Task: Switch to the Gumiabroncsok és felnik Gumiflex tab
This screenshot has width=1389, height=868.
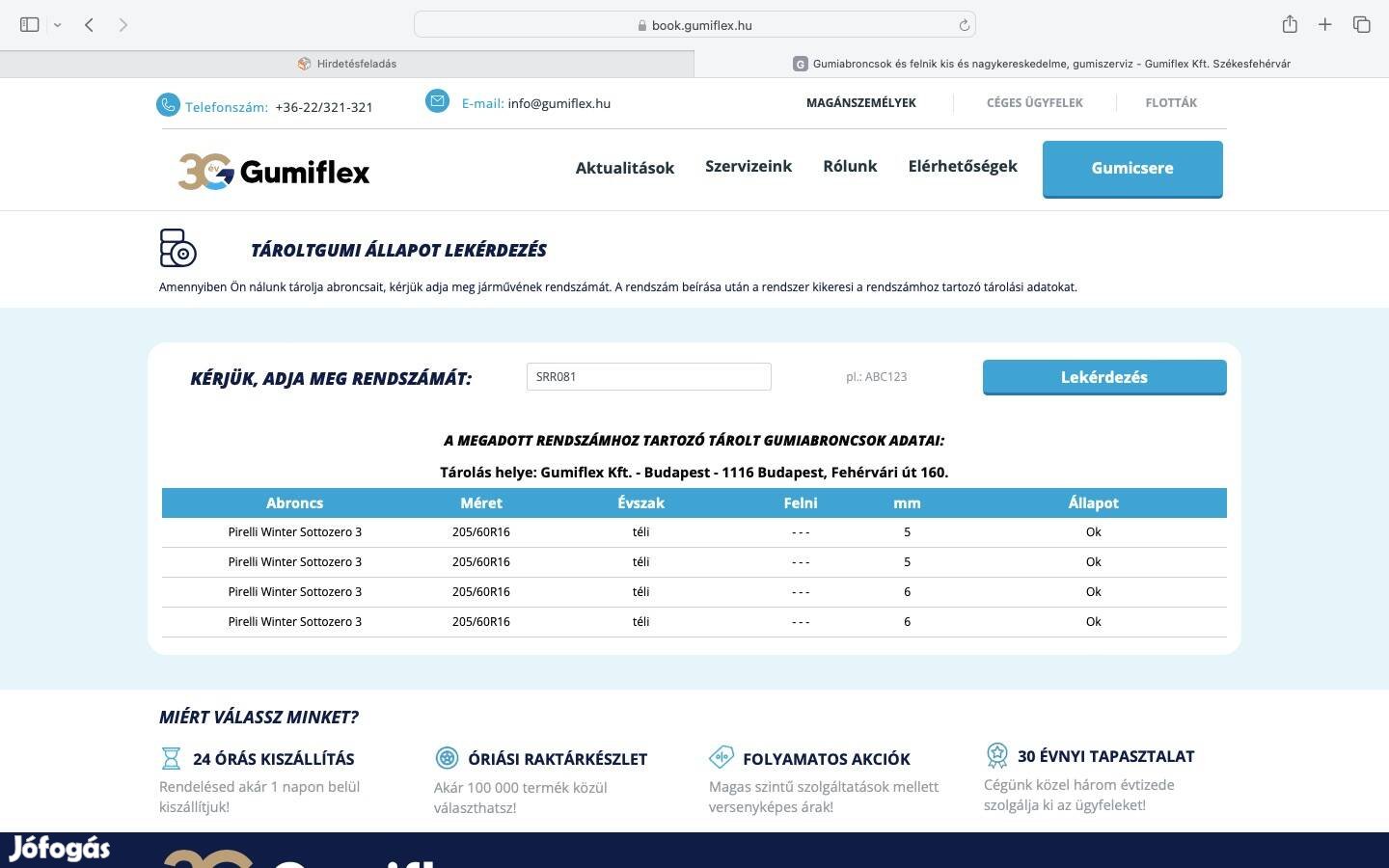Action: 1042,64
